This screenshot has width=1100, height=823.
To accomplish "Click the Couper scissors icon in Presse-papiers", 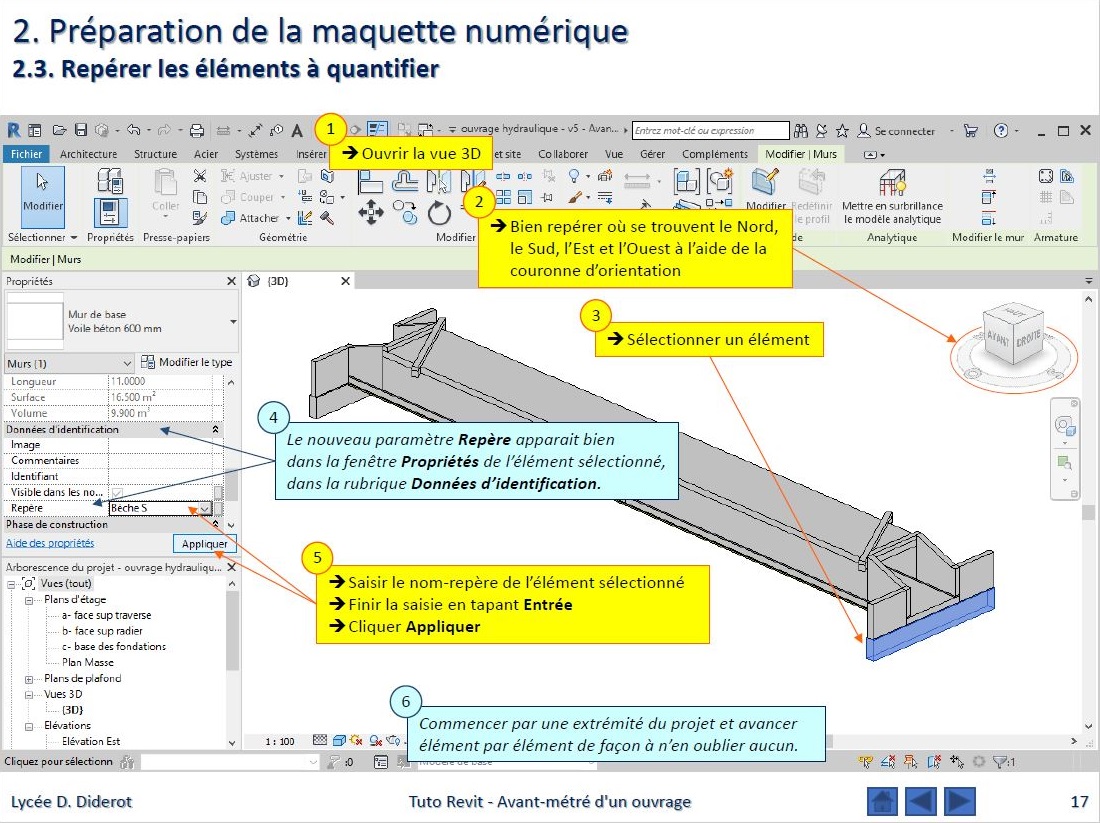I will click(200, 175).
